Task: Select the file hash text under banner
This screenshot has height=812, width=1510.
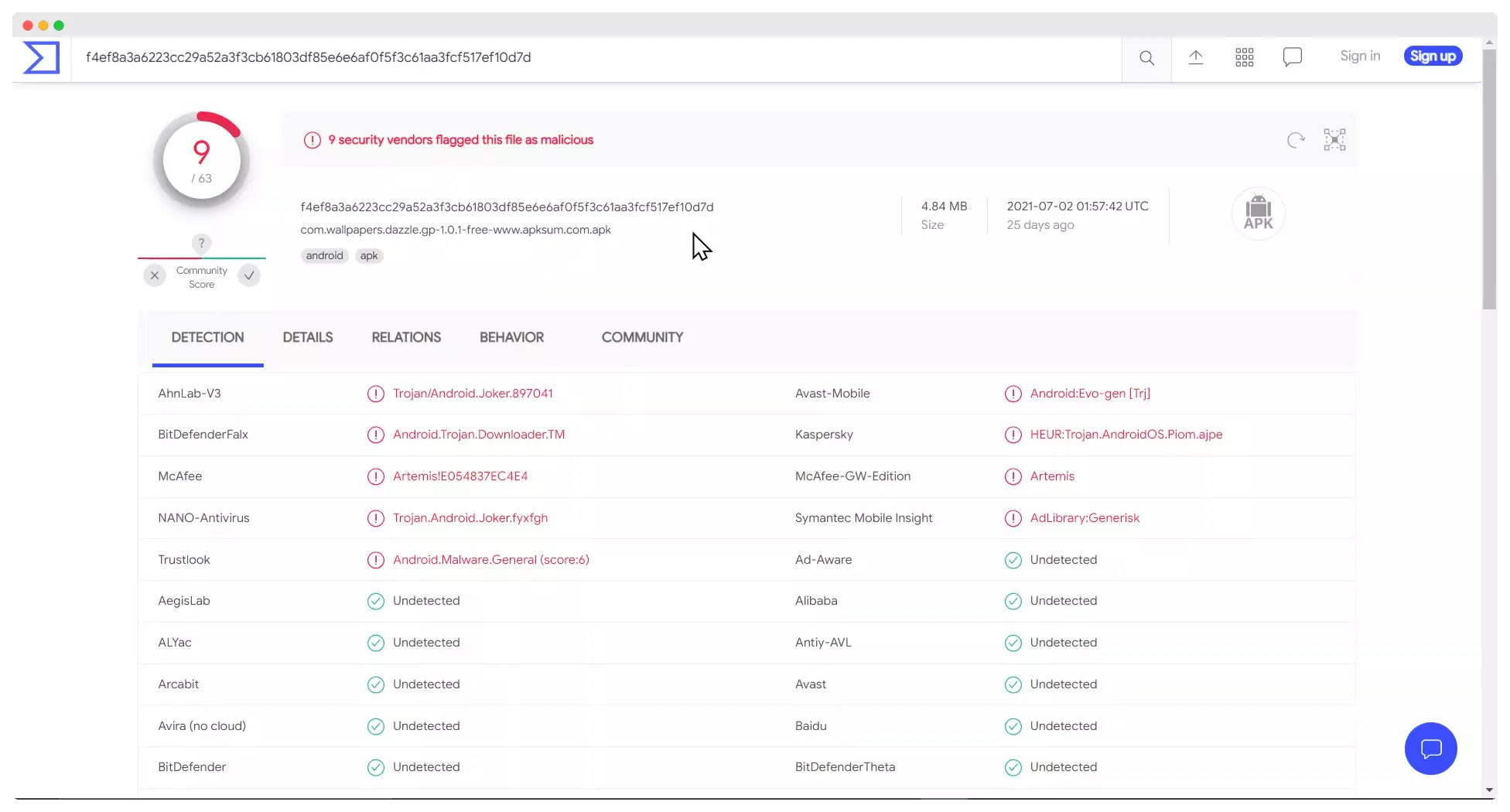Action: point(507,207)
